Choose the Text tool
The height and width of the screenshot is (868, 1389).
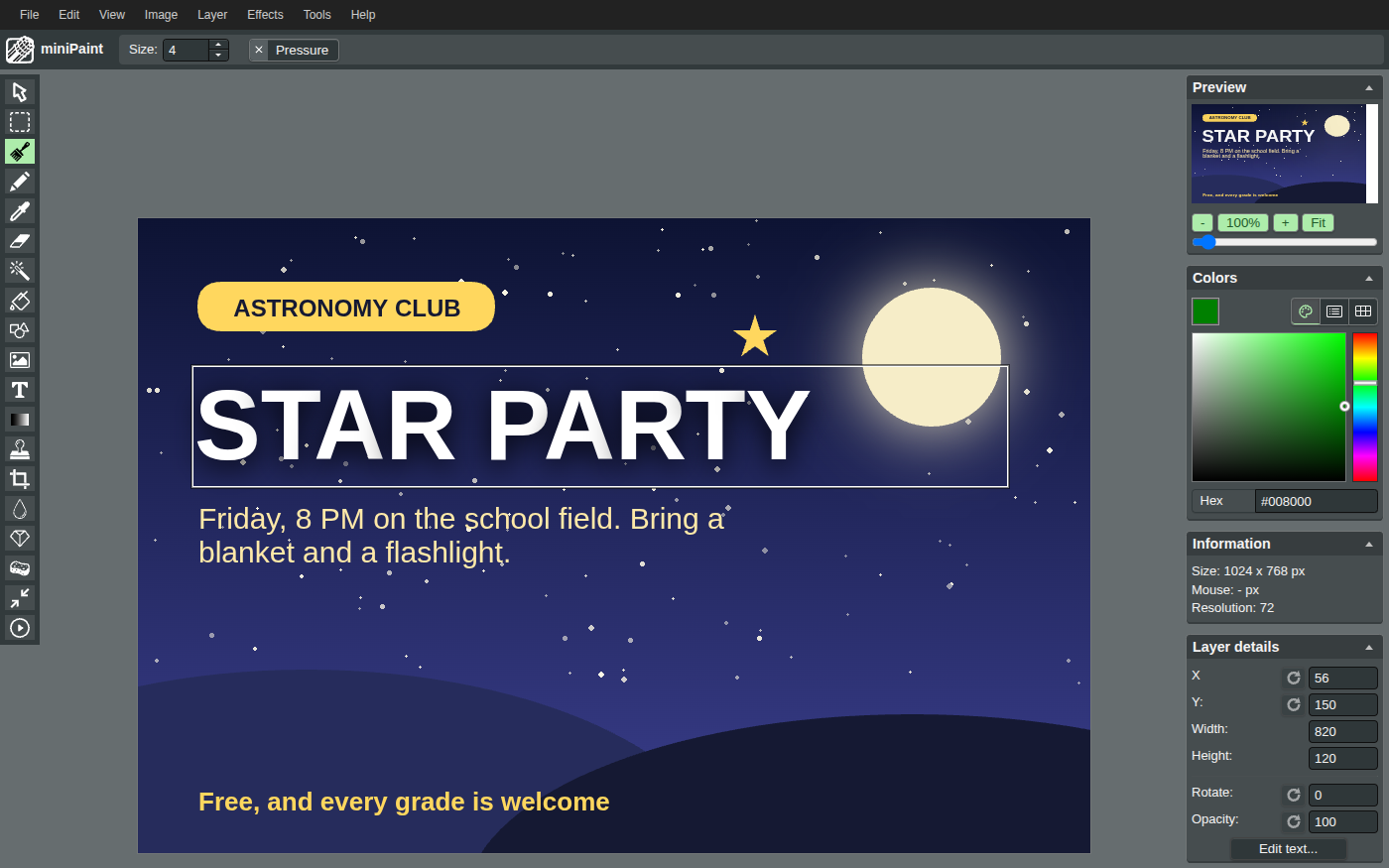click(x=20, y=390)
